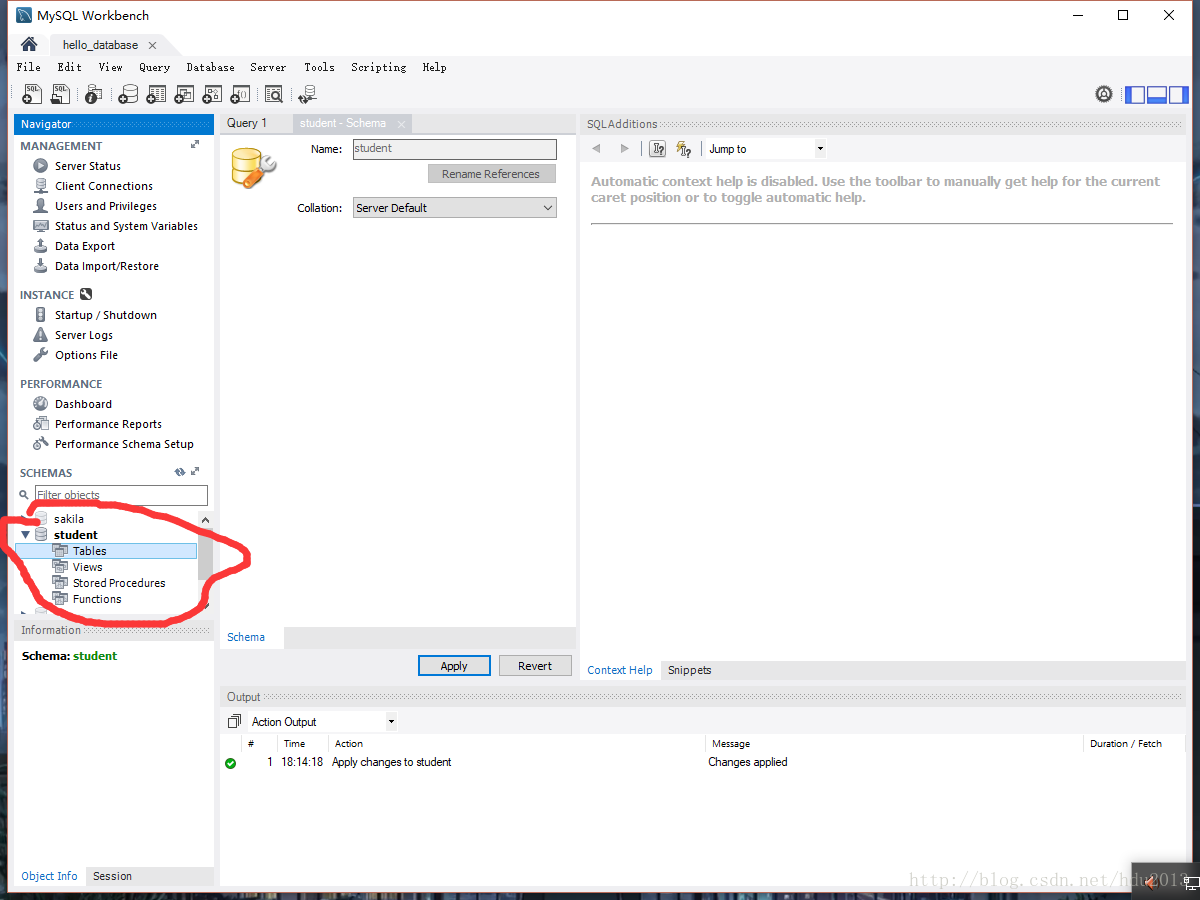Select the Object Info tab
Image resolution: width=1200 pixels, height=900 pixels.
[x=50, y=876]
